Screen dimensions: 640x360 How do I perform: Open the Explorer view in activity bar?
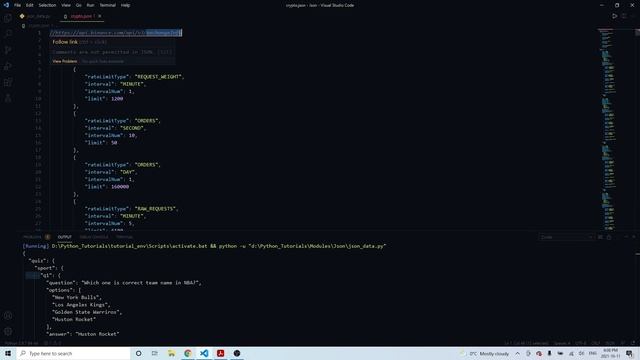(x=8, y=18)
